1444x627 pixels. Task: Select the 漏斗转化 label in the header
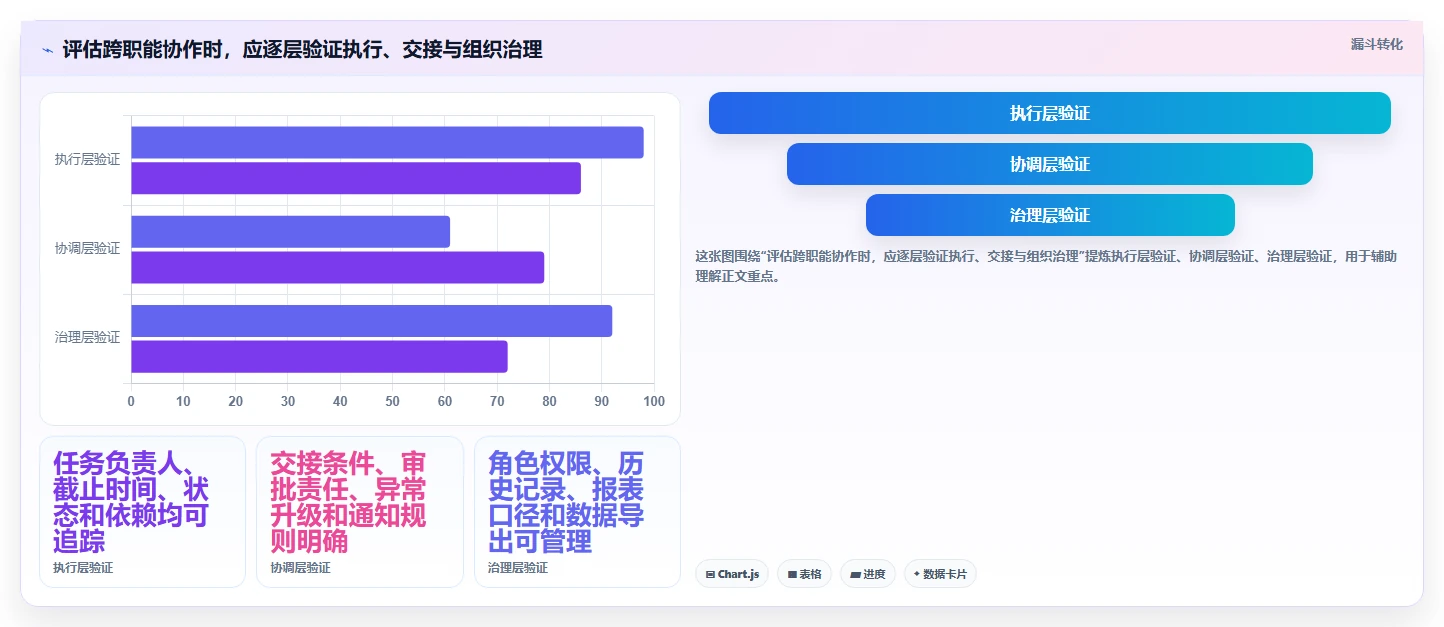(x=1376, y=45)
